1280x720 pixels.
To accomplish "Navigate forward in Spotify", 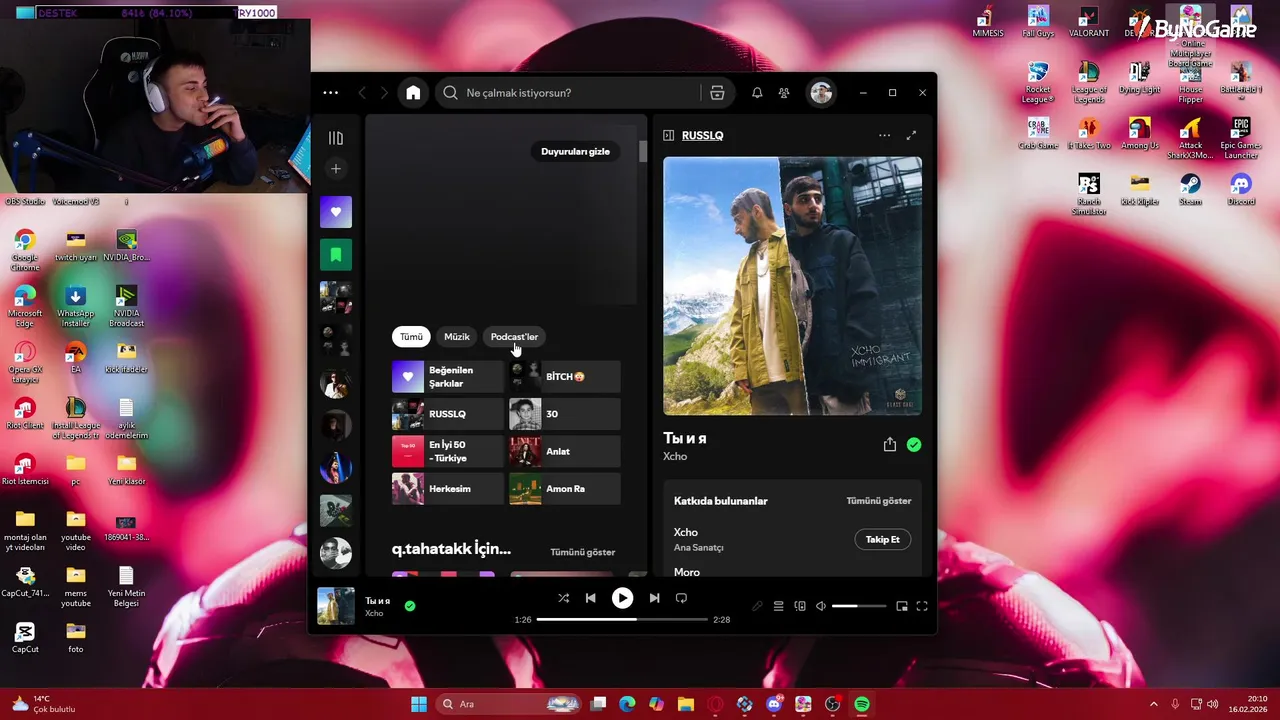I will [x=384, y=93].
